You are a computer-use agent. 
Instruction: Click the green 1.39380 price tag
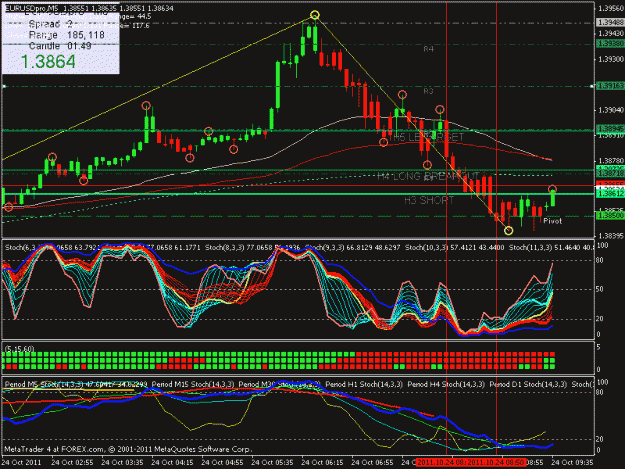pos(610,43)
